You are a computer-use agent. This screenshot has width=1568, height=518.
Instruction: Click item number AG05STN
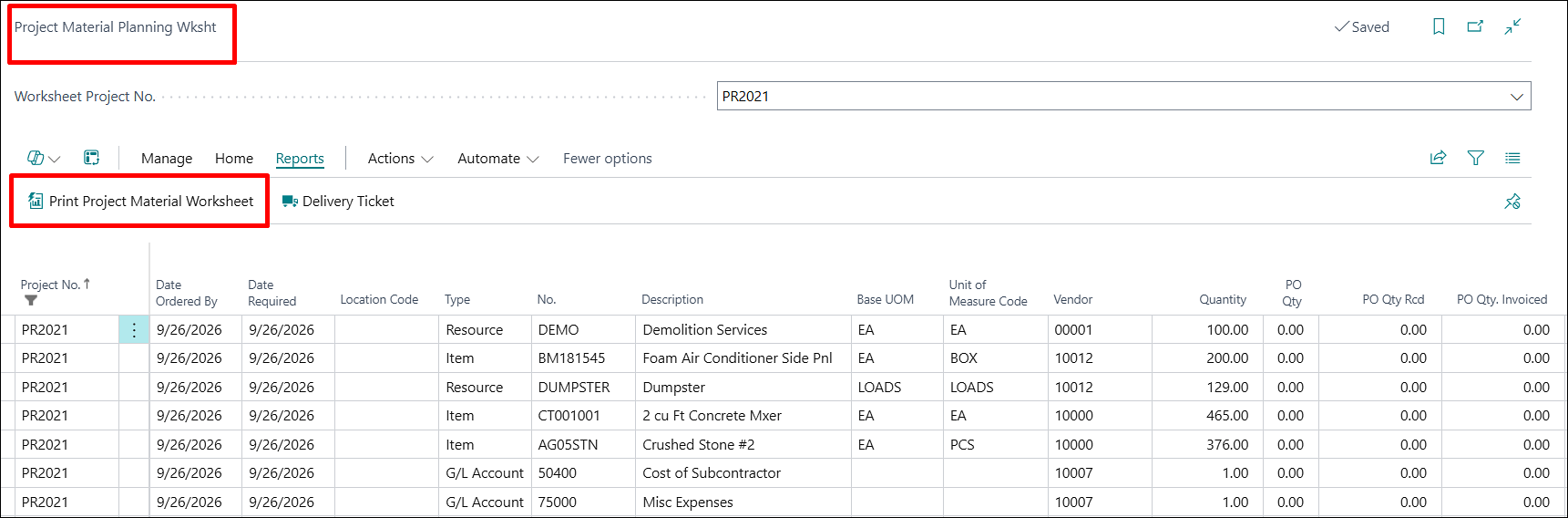tap(583, 445)
